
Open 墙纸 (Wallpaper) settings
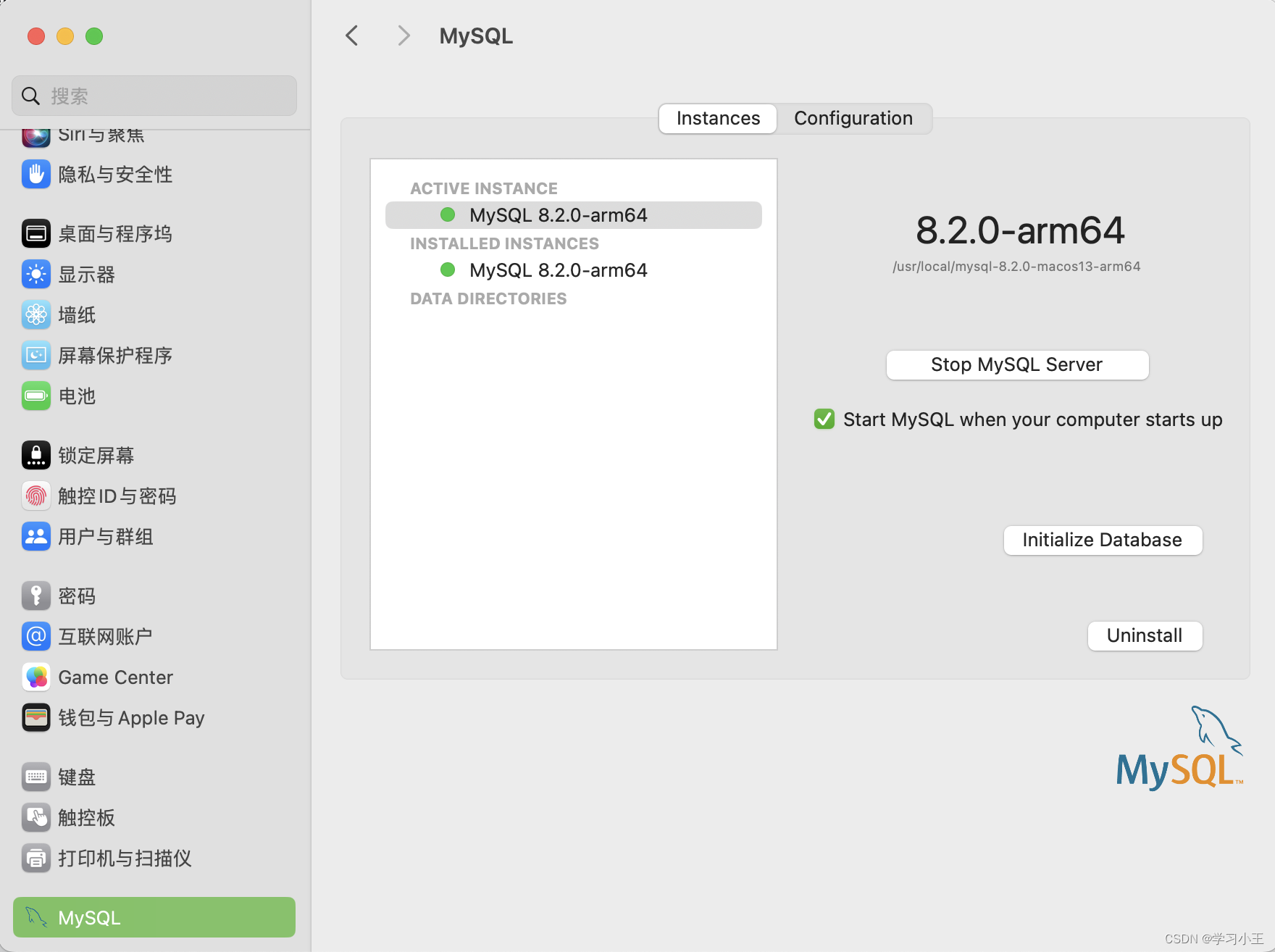coord(78,314)
